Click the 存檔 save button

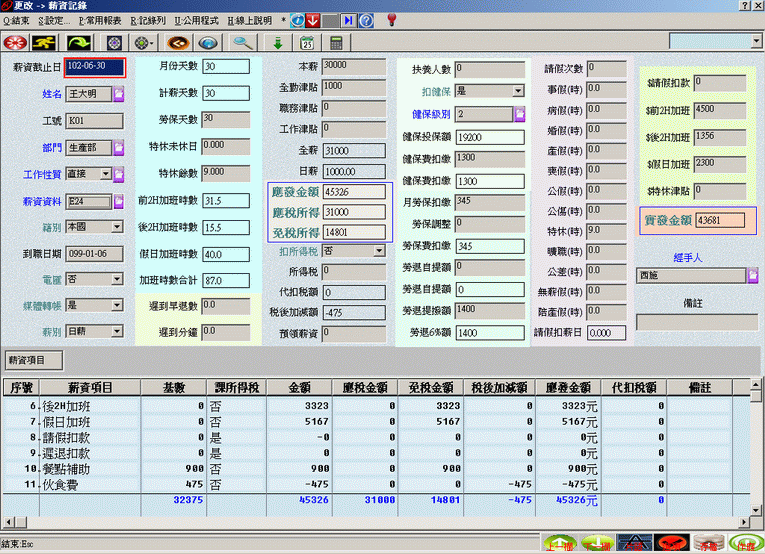point(709,543)
